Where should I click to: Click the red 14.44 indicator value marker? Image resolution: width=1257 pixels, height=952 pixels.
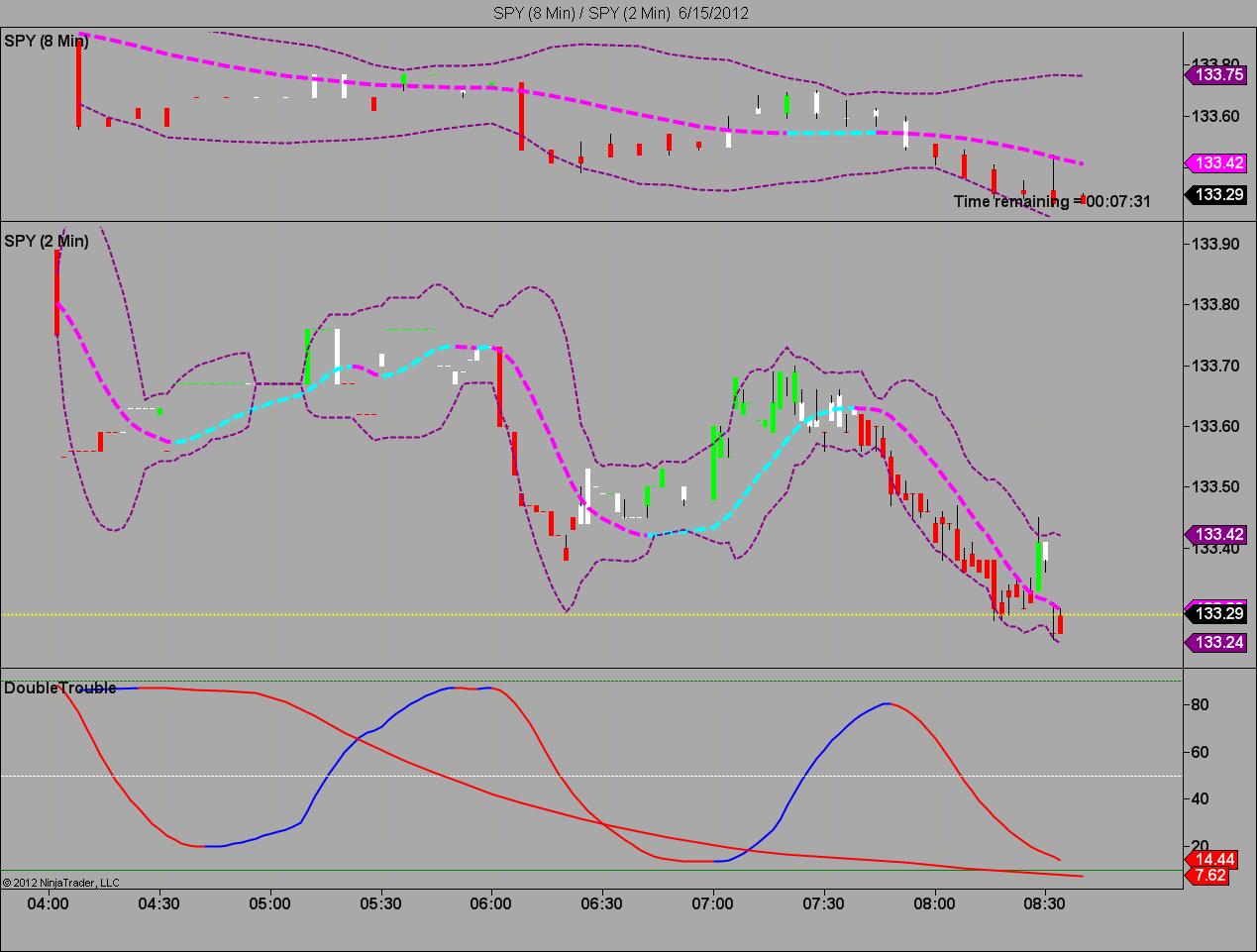1210,859
